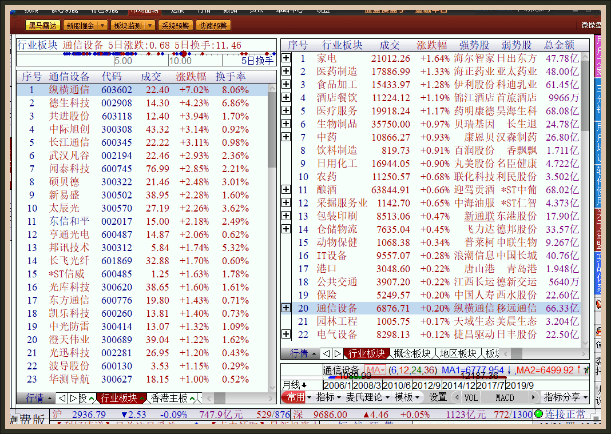Click left-panel tab scroll-right arrow
Screen dimensions: 611x434
click(73, 398)
